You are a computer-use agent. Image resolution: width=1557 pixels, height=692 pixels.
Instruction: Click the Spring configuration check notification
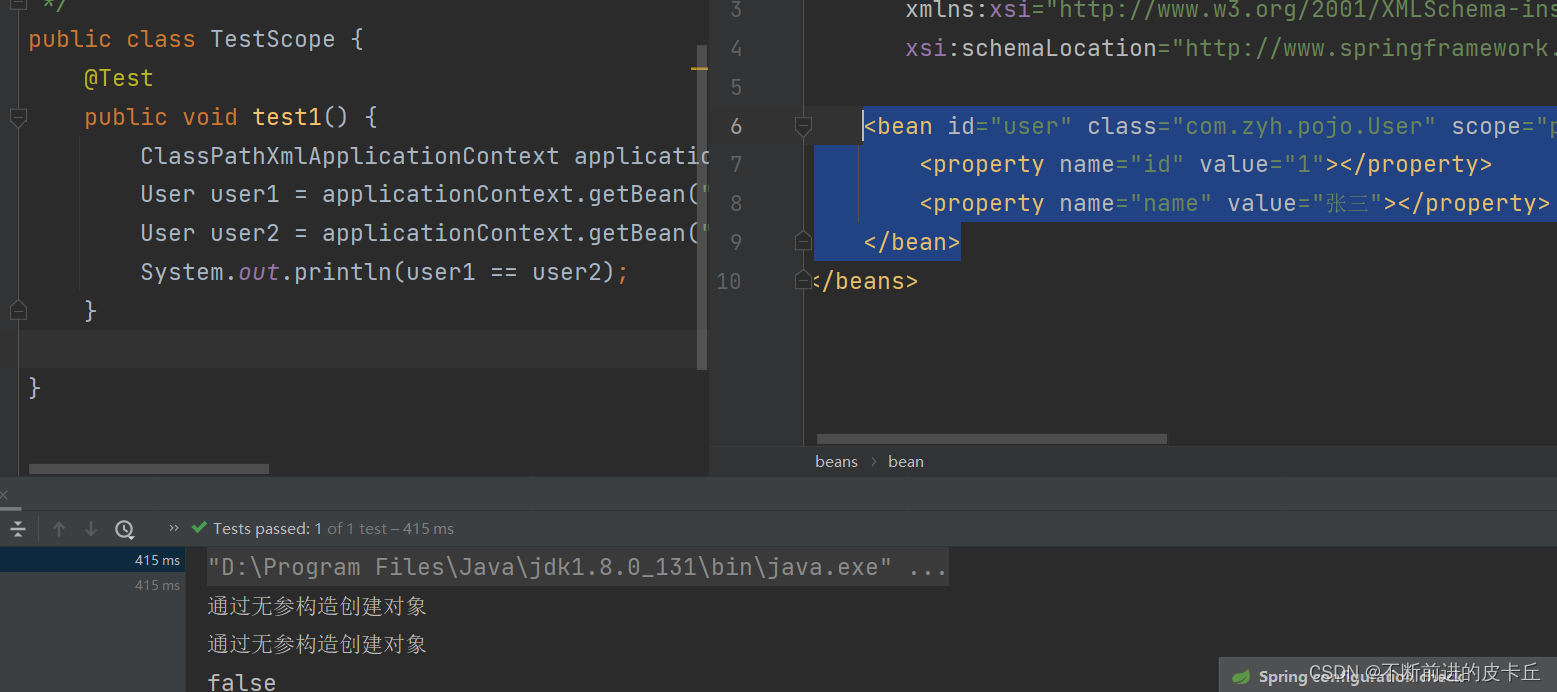1388,675
